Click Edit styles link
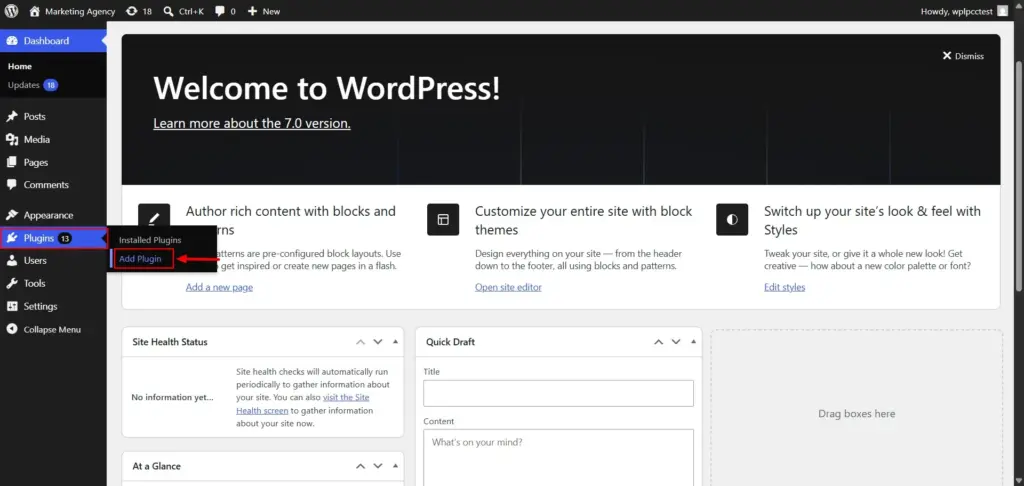Image resolution: width=1024 pixels, height=486 pixels. point(784,287)
